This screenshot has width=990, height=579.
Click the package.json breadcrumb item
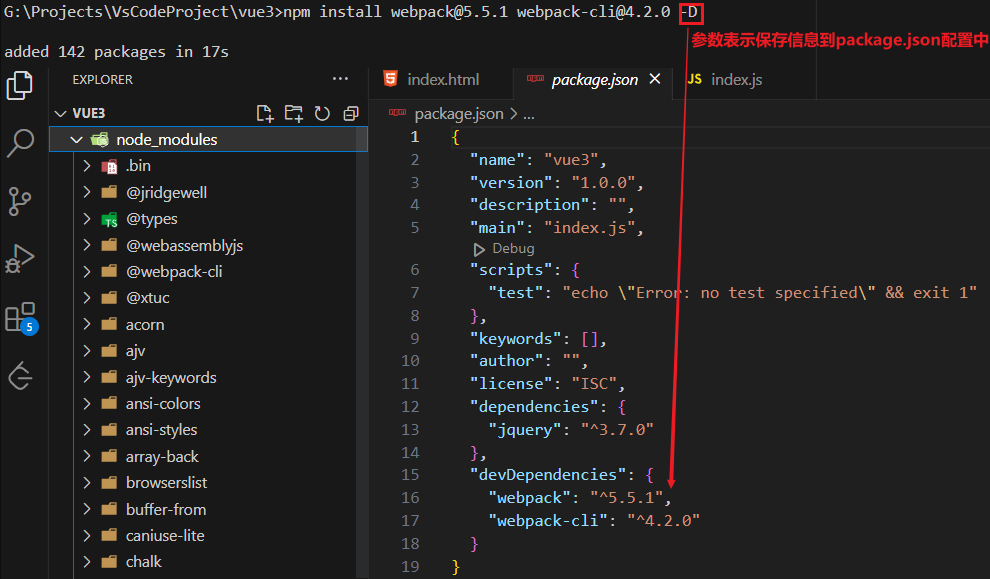click(459, 114)
